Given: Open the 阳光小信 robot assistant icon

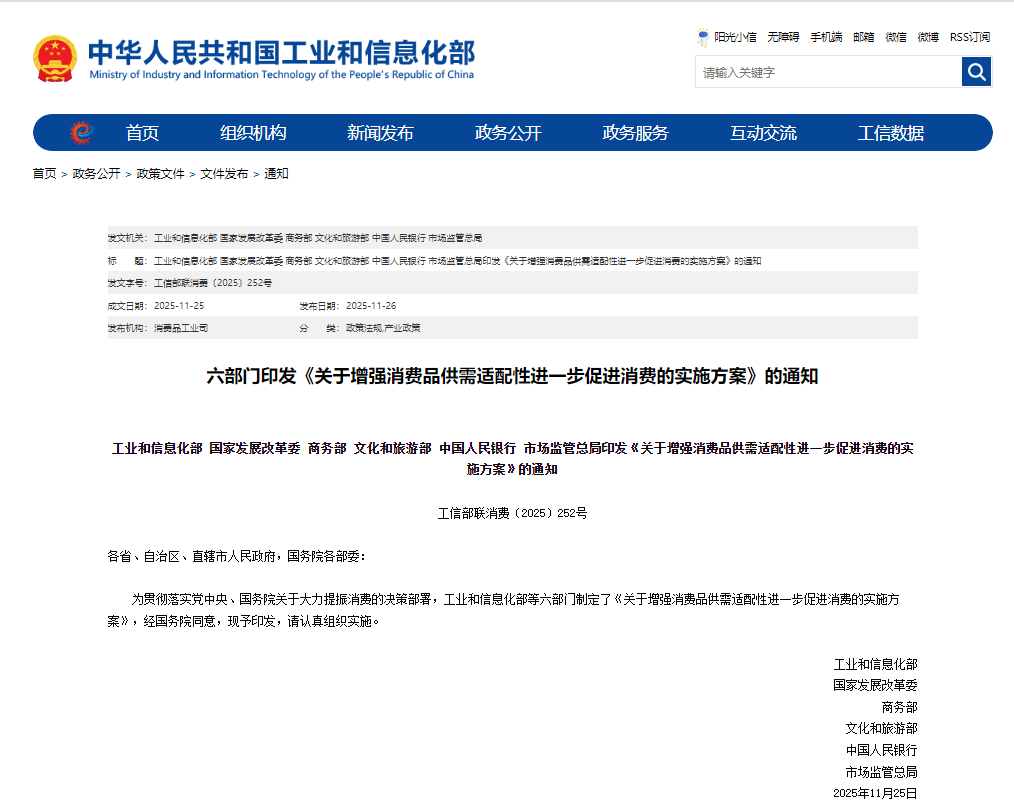Looking at the screenshot, I should point(703,37).
